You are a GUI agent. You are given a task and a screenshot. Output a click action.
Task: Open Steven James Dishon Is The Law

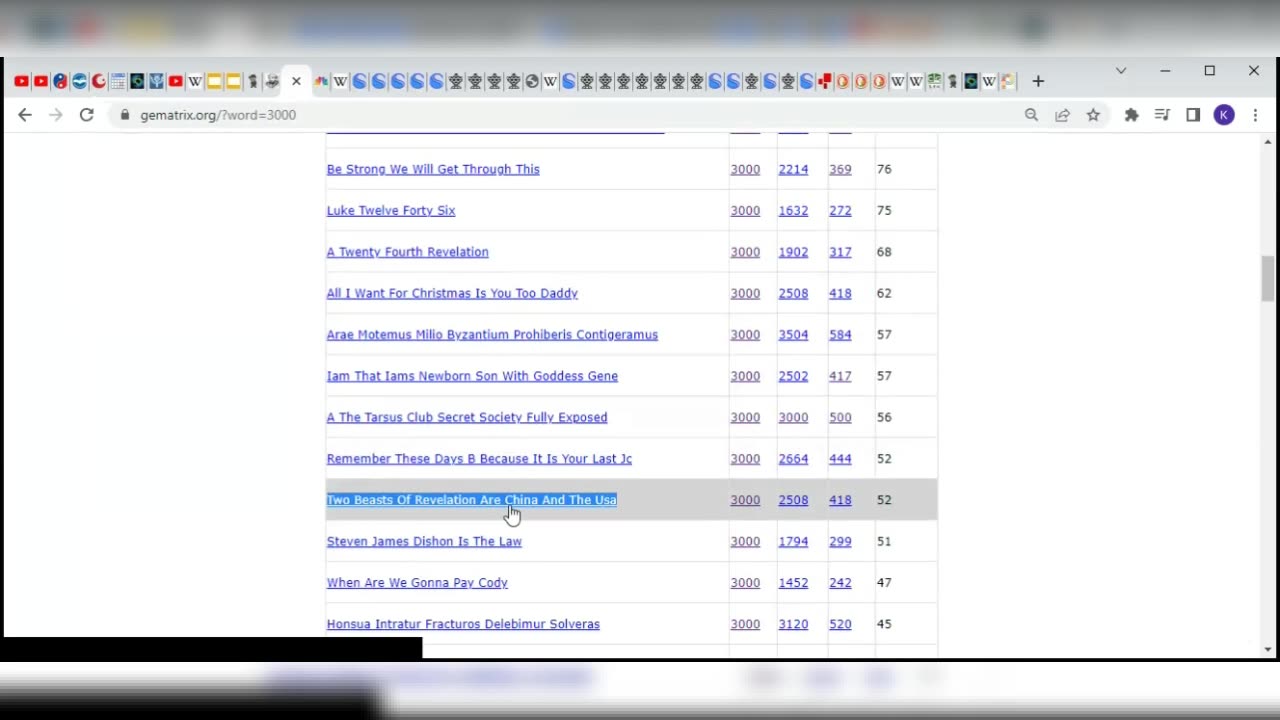coord(424,541)
